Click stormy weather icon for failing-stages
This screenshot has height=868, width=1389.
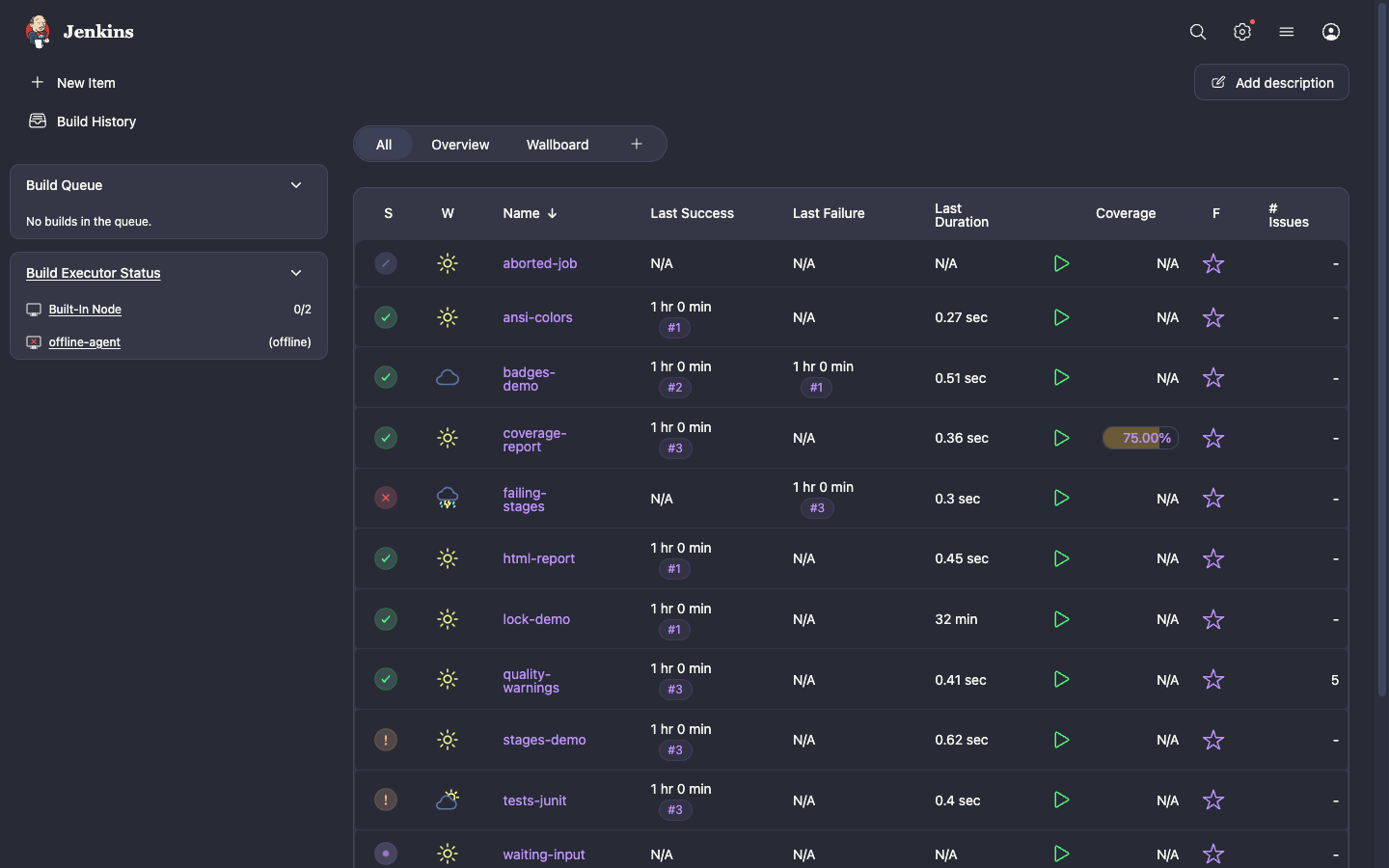point(448,498)
